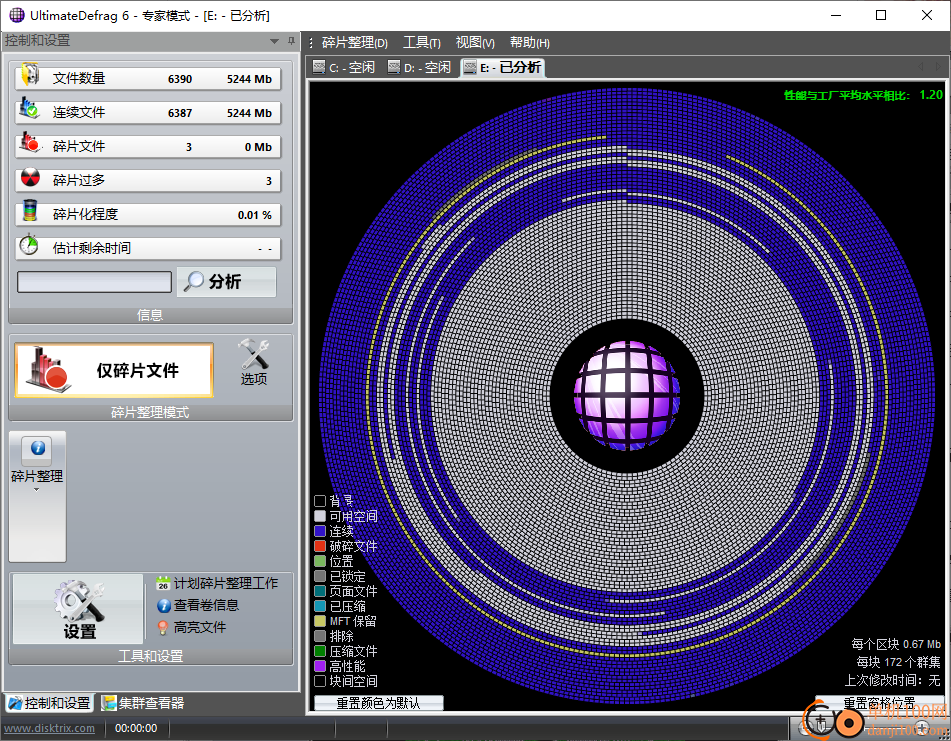
Task: Open the 控制和设置 panel dropdown arrow
Action: tap(274, 41)
